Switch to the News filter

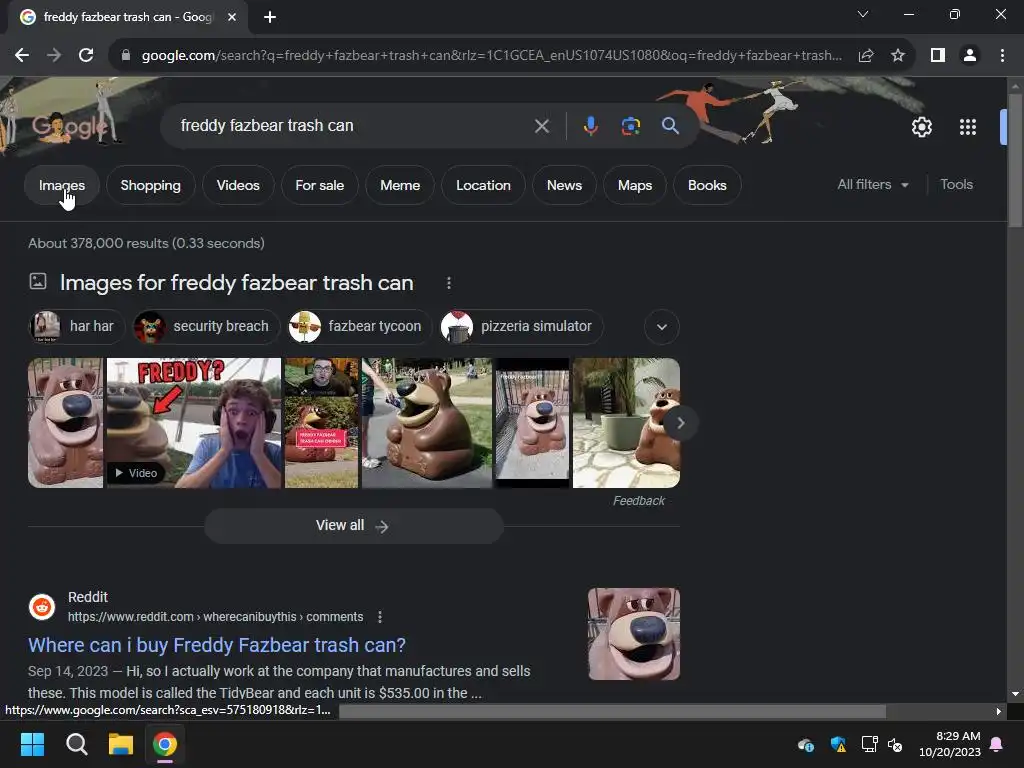click(564, 185)
